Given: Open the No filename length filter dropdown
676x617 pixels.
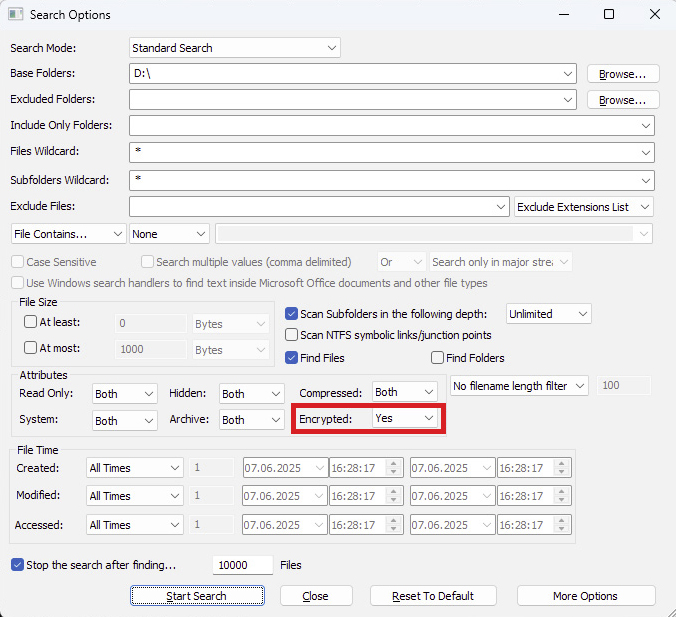Looking at the screenshot, I should (519, 385).
